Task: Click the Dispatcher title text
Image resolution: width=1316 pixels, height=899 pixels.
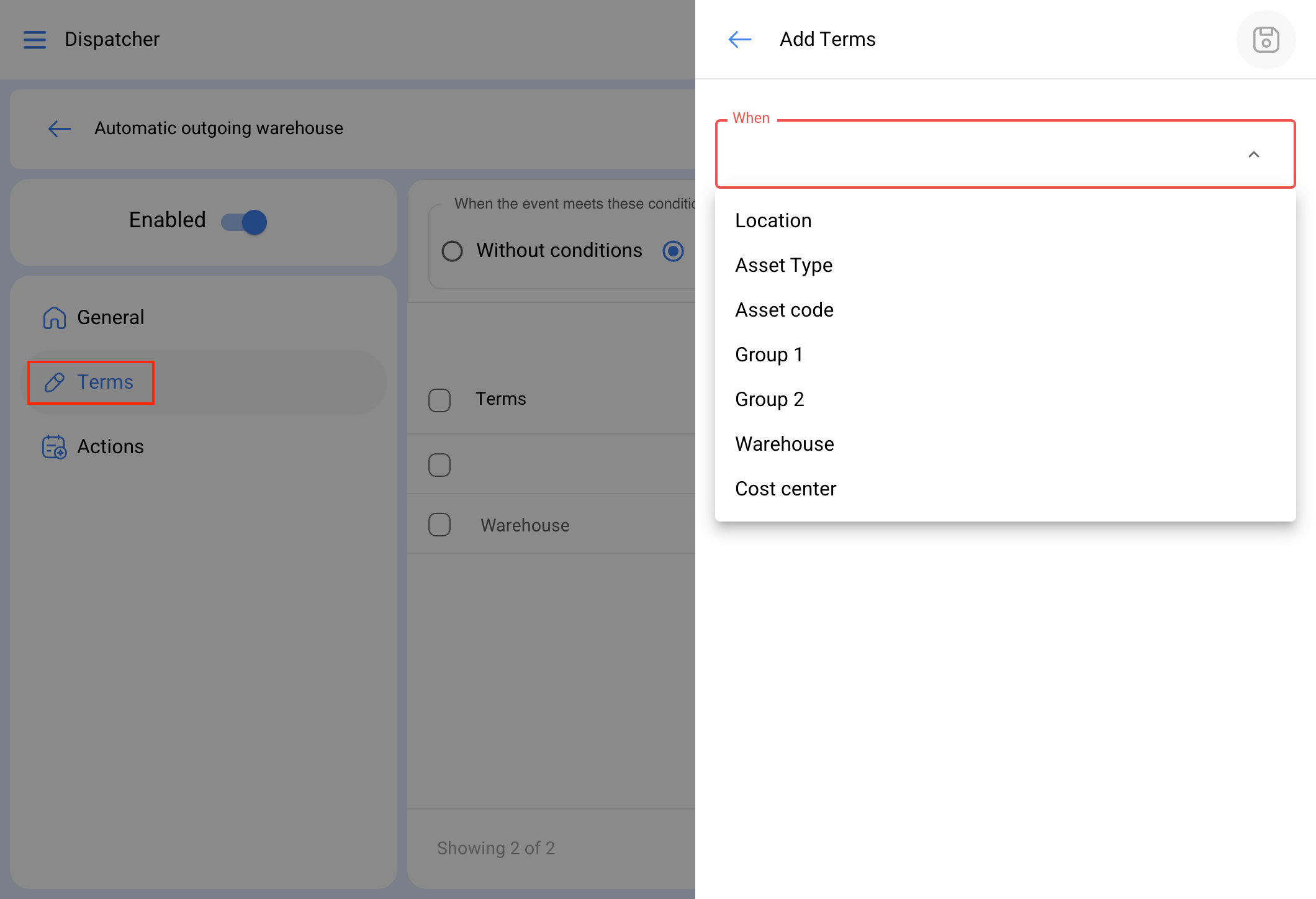Action: coord(112,40)
